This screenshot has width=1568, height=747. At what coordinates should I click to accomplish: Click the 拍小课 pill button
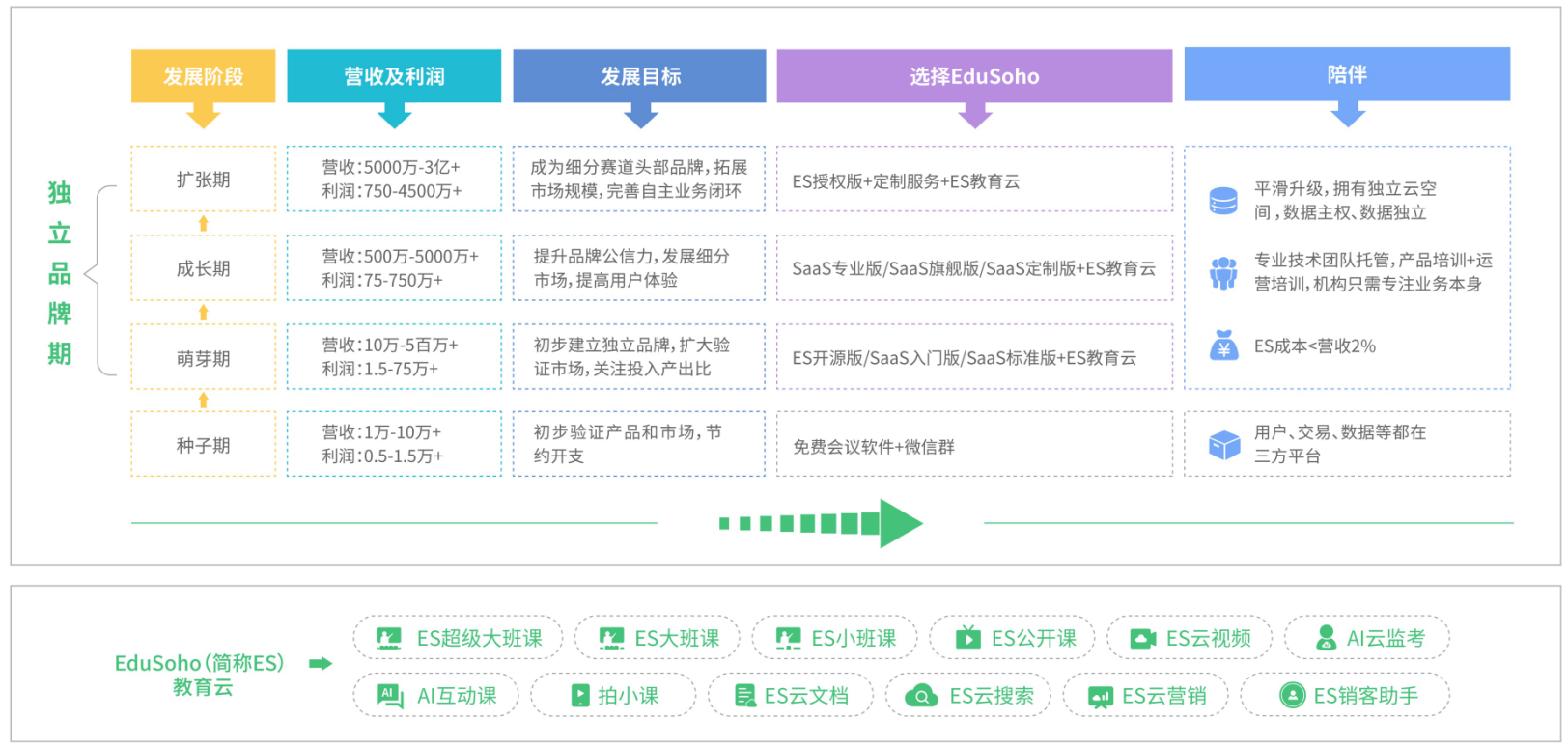613,696
